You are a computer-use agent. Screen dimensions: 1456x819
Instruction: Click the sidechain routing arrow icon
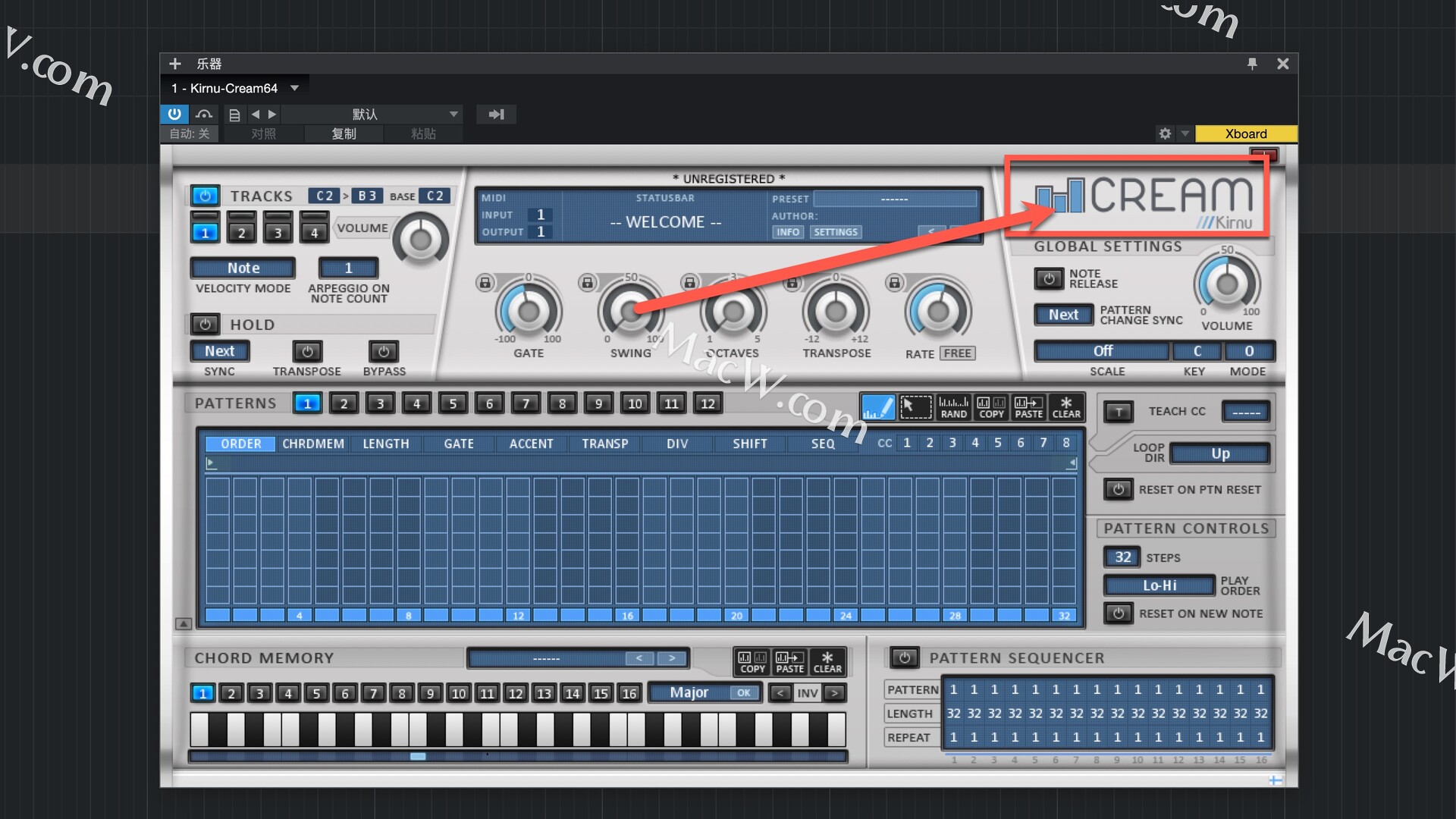click(x=496, y=115)
